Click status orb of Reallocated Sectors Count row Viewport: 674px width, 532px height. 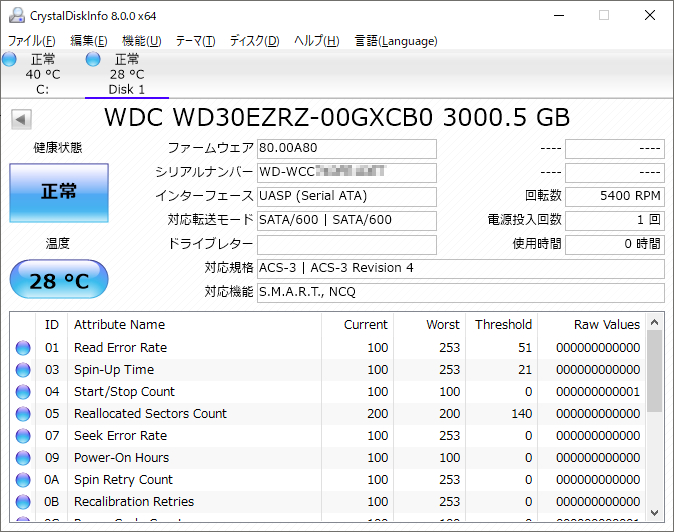click(23, 413)
